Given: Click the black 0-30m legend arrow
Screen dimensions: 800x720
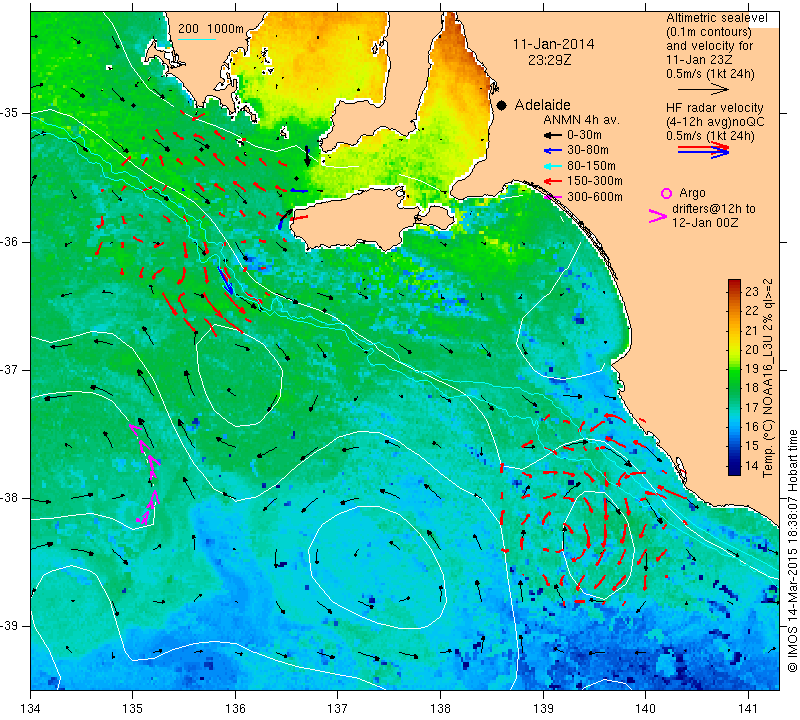Looking at the screenshot, I should (552, 135).
